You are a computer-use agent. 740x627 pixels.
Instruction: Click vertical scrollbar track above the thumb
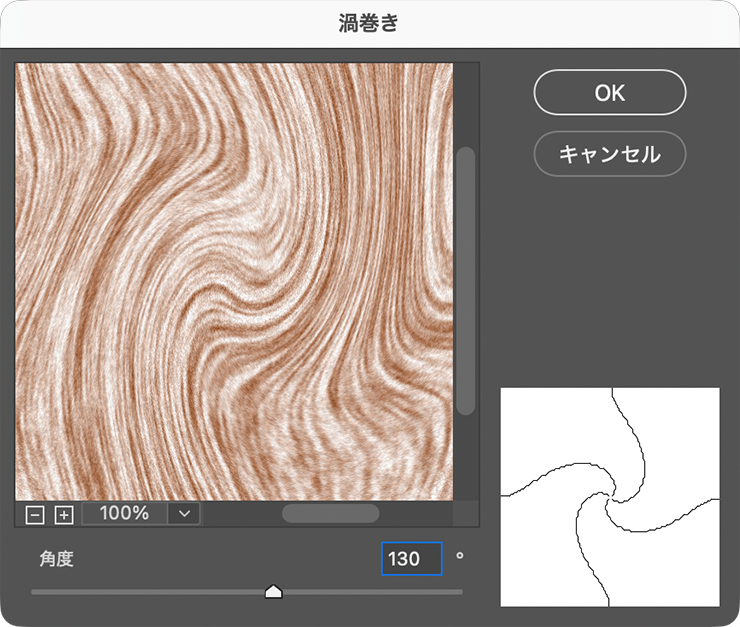466,105
